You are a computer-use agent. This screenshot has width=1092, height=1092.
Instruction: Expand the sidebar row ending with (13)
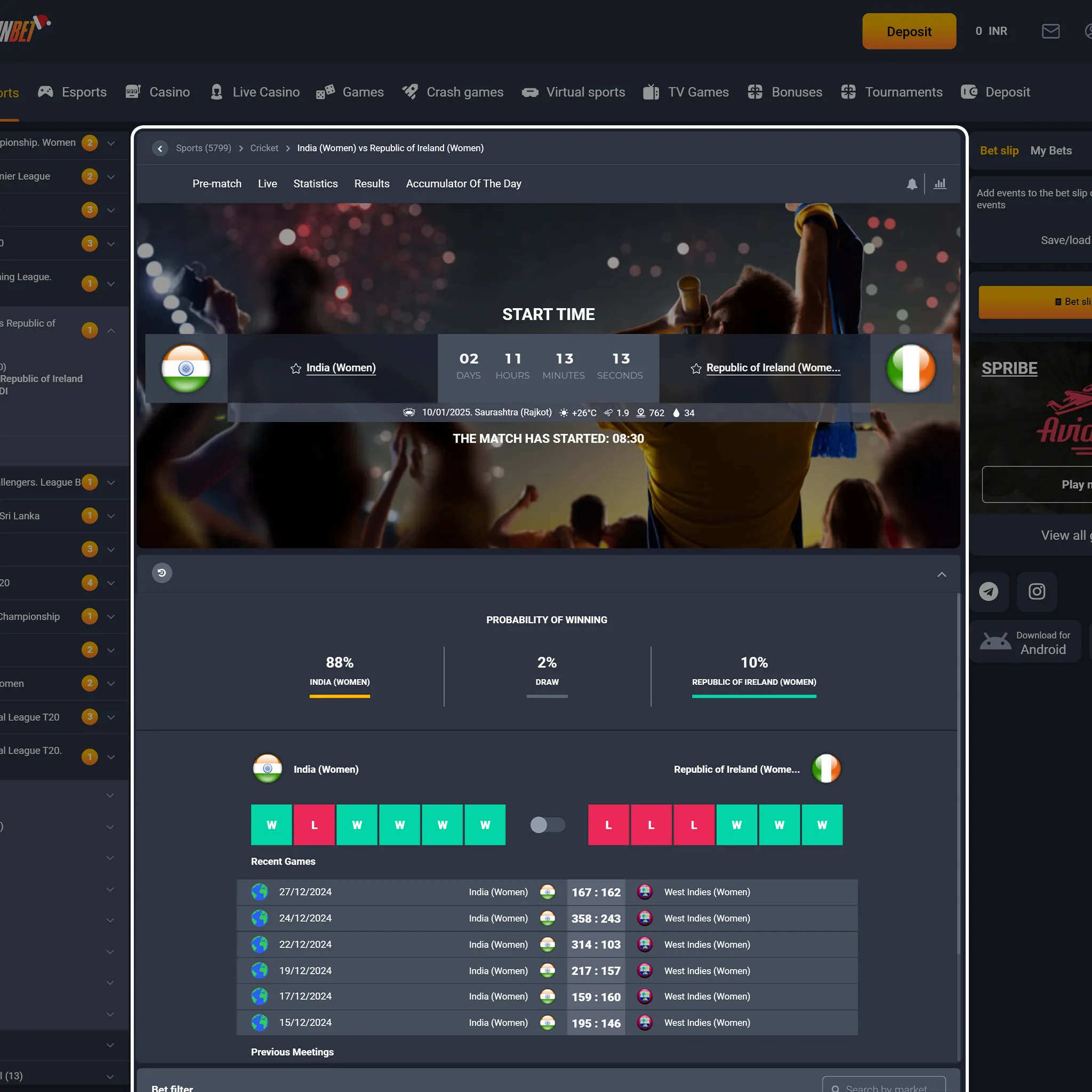(x=111, y=1076)
